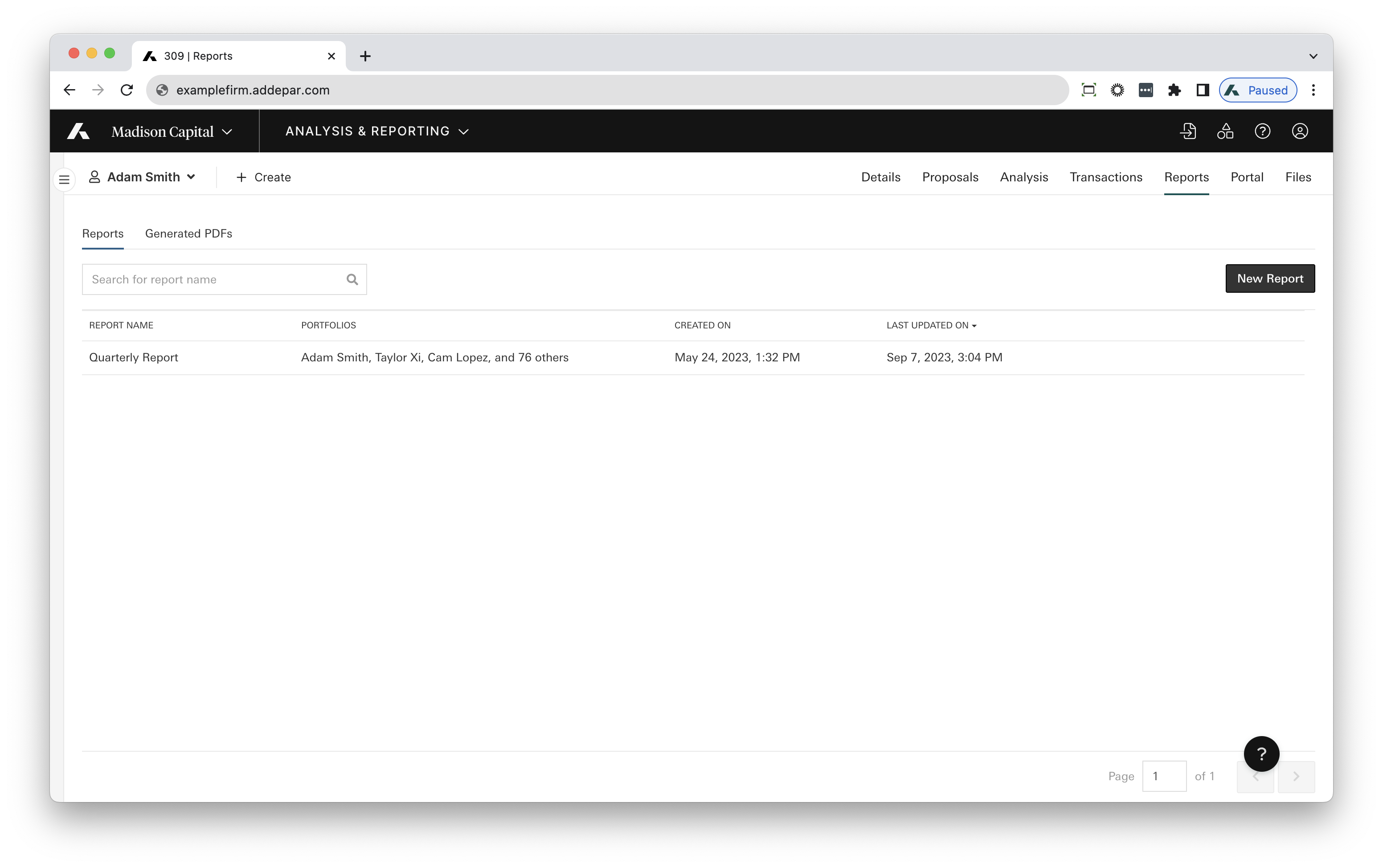1383x868 pixels.
Task: Sort by Last Updated On column
Action: (931, 325)
